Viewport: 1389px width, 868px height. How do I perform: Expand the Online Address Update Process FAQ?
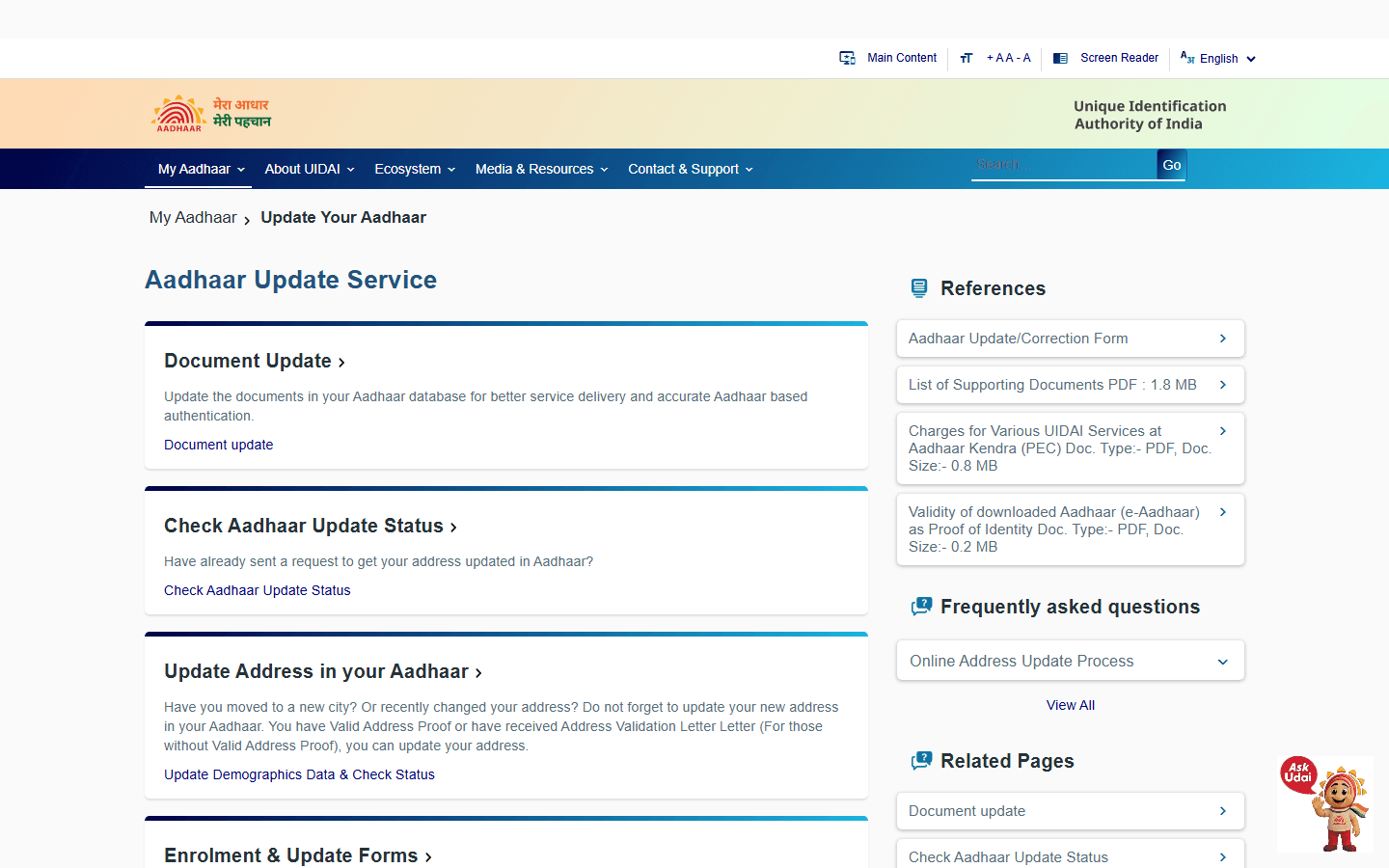coord(1070,661)
